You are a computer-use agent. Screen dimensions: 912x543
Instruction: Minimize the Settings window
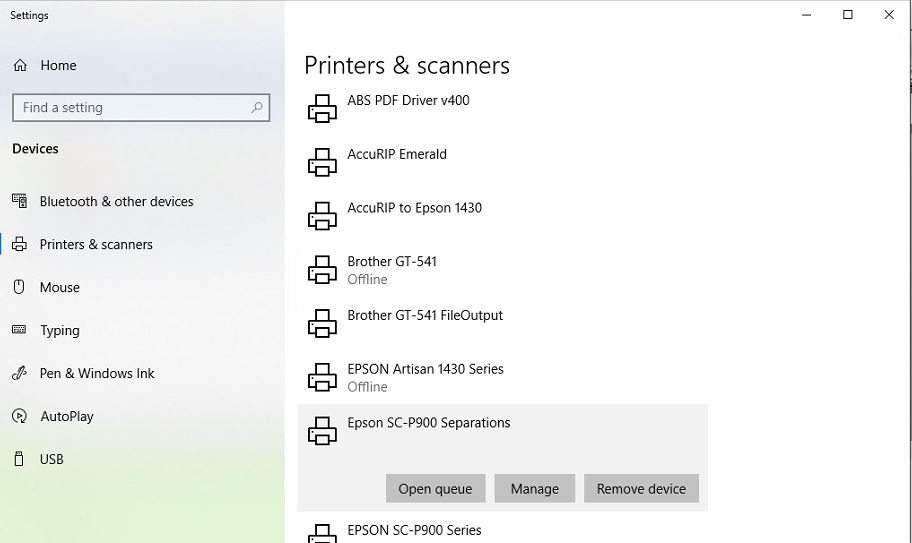(806, 15)
